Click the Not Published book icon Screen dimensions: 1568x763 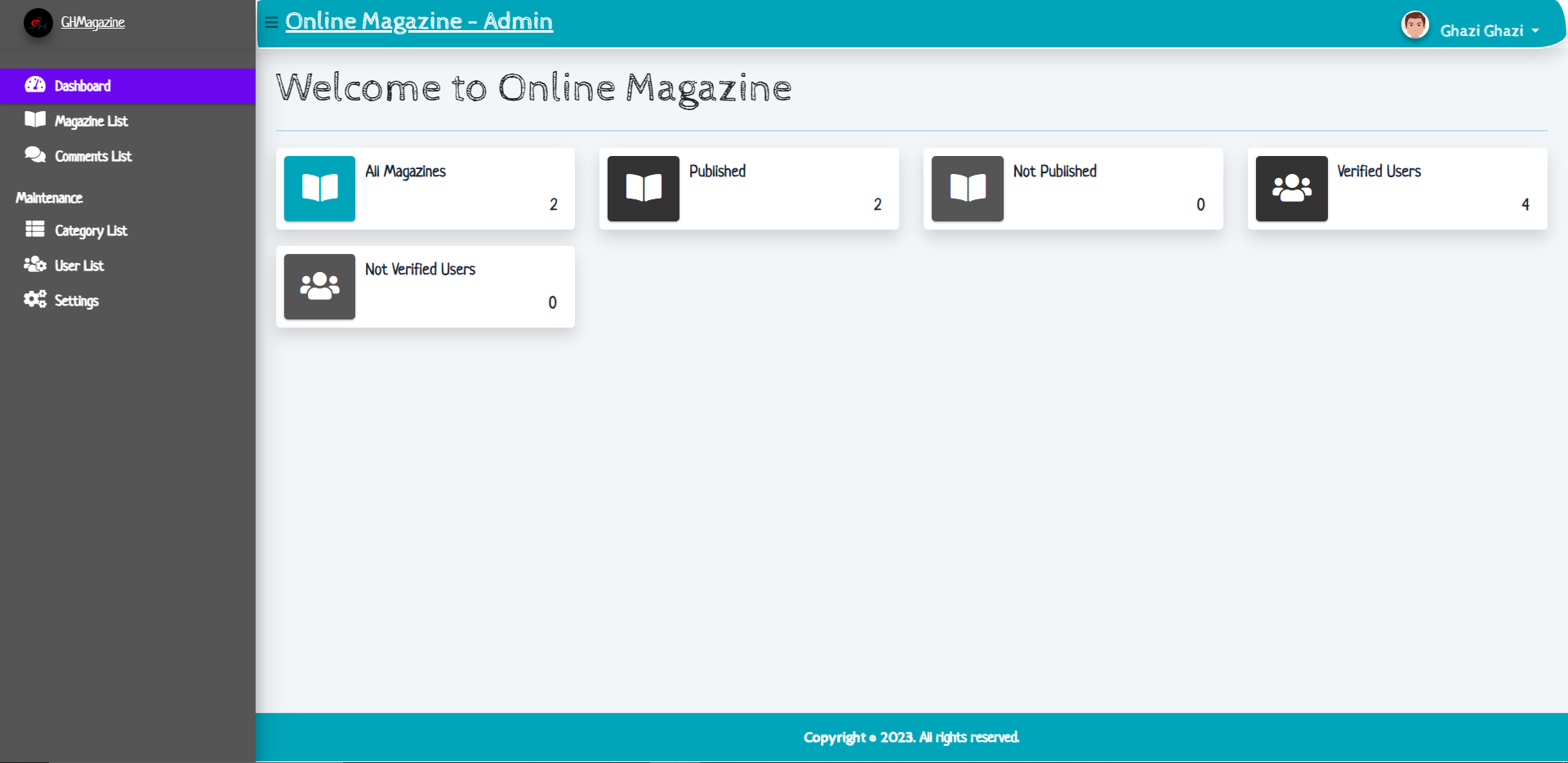(x=967, y=189)
